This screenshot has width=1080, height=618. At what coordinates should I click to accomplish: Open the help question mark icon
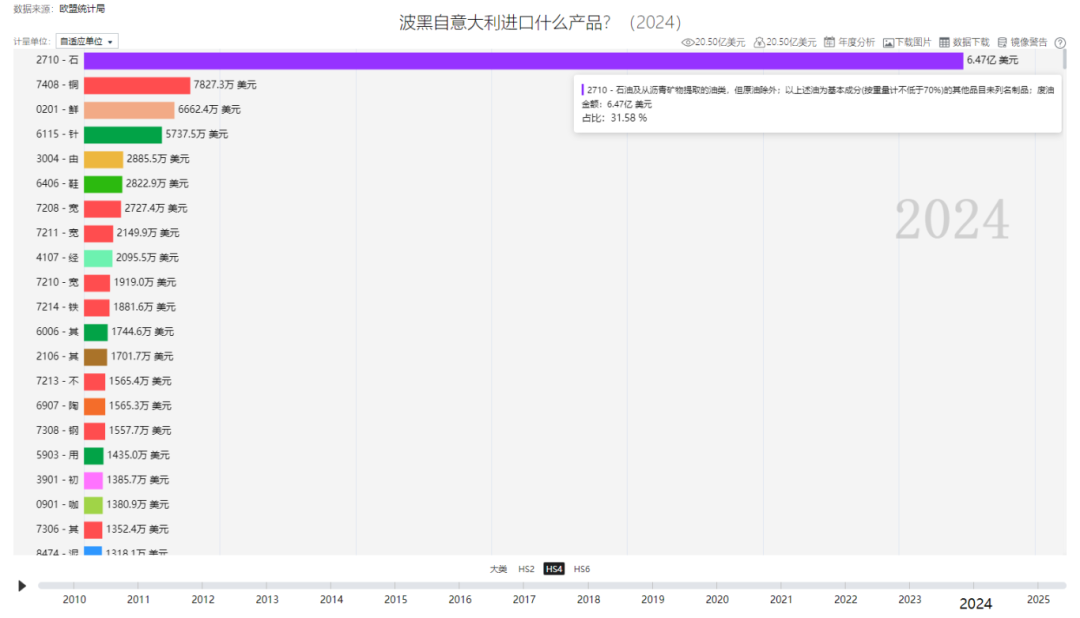tap(1060, 43)
